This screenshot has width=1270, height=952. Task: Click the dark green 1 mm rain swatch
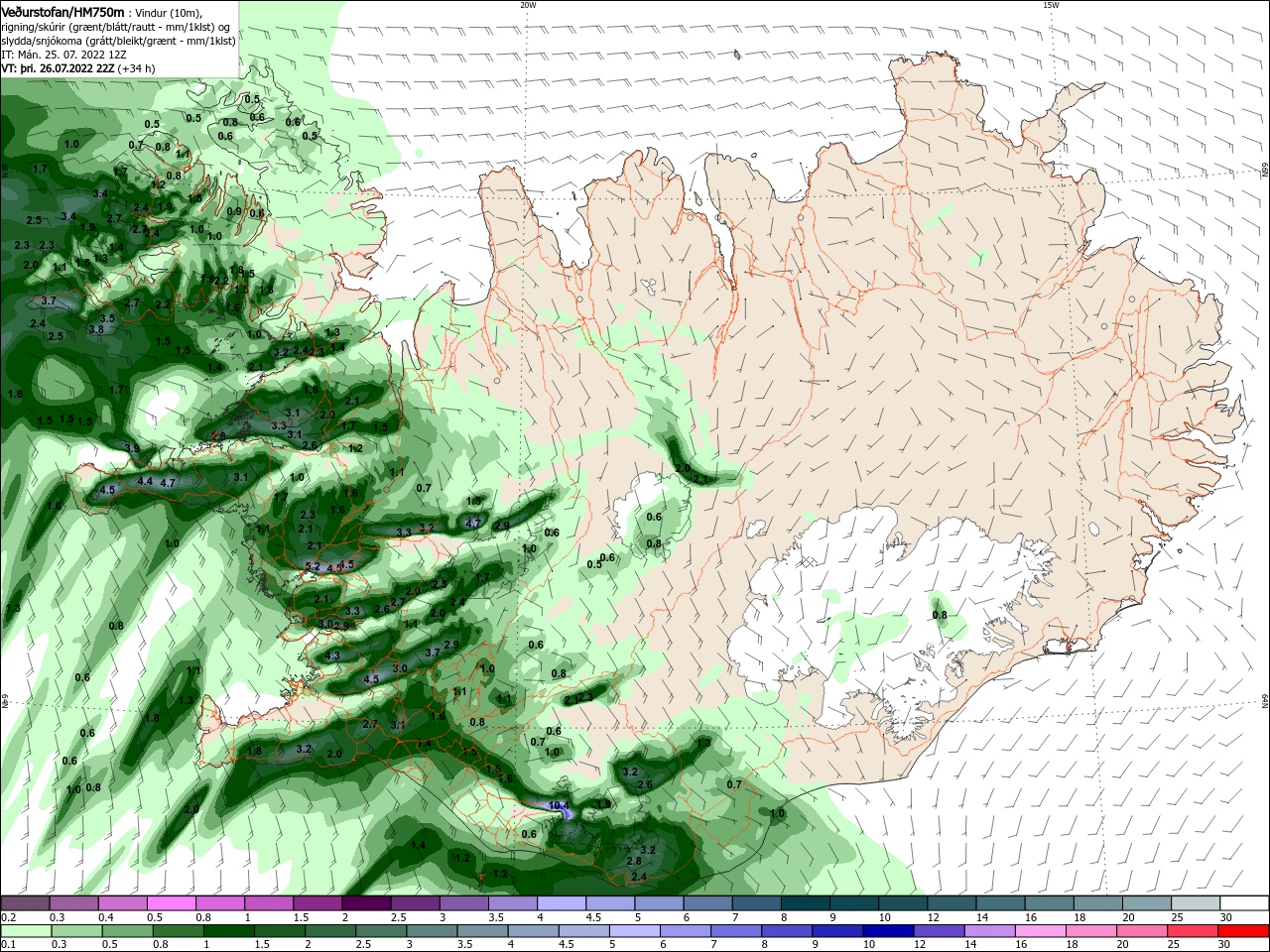click(227, 931)
